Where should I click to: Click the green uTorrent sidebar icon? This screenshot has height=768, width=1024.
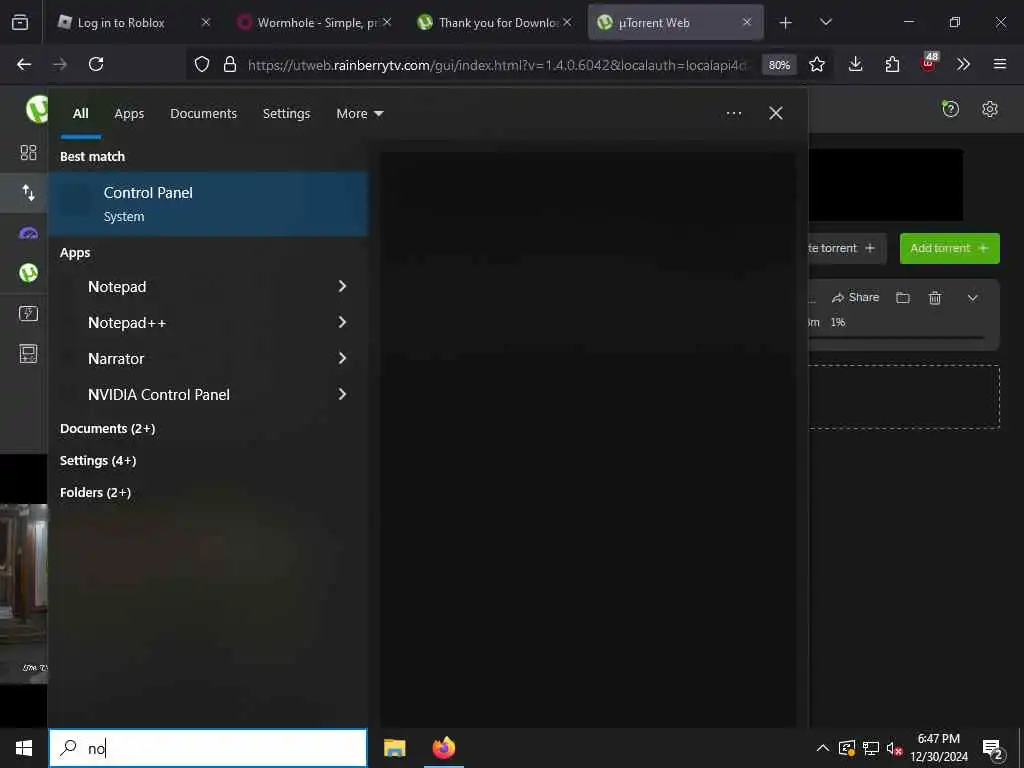pos(28,273)
